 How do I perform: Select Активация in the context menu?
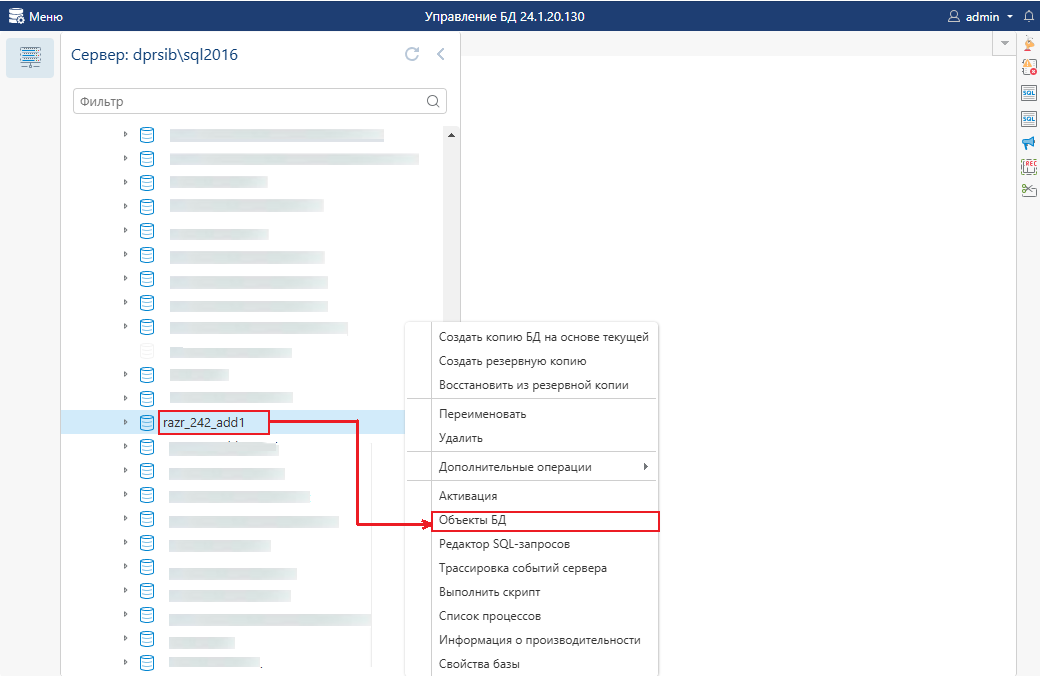tap(544, 496)
